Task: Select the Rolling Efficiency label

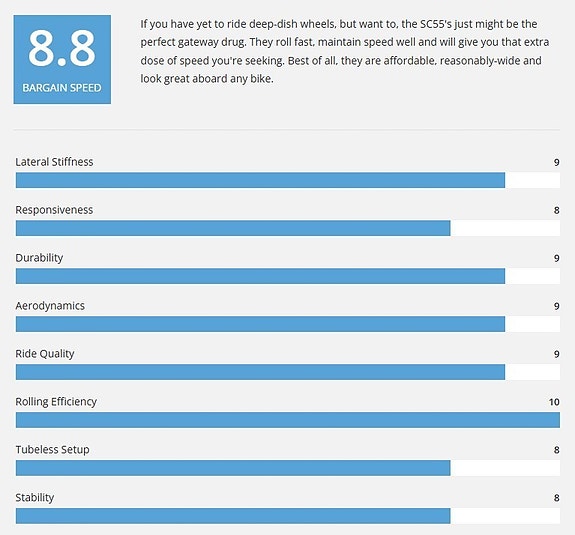Action: 56,402
